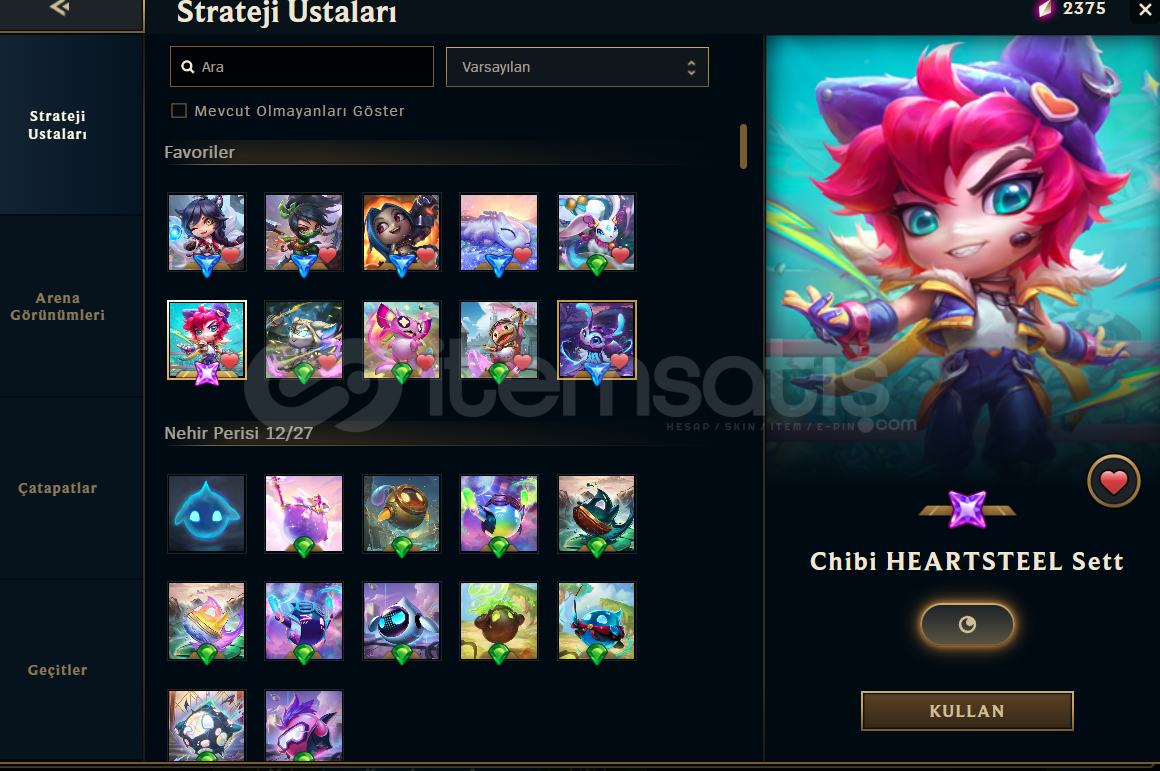Toggle the favorite heart for Chibi HEARTSTEEL Sett
The width and height of the screenshot is (1160, 771).
pyautogui.click(x=1113, y=482)
